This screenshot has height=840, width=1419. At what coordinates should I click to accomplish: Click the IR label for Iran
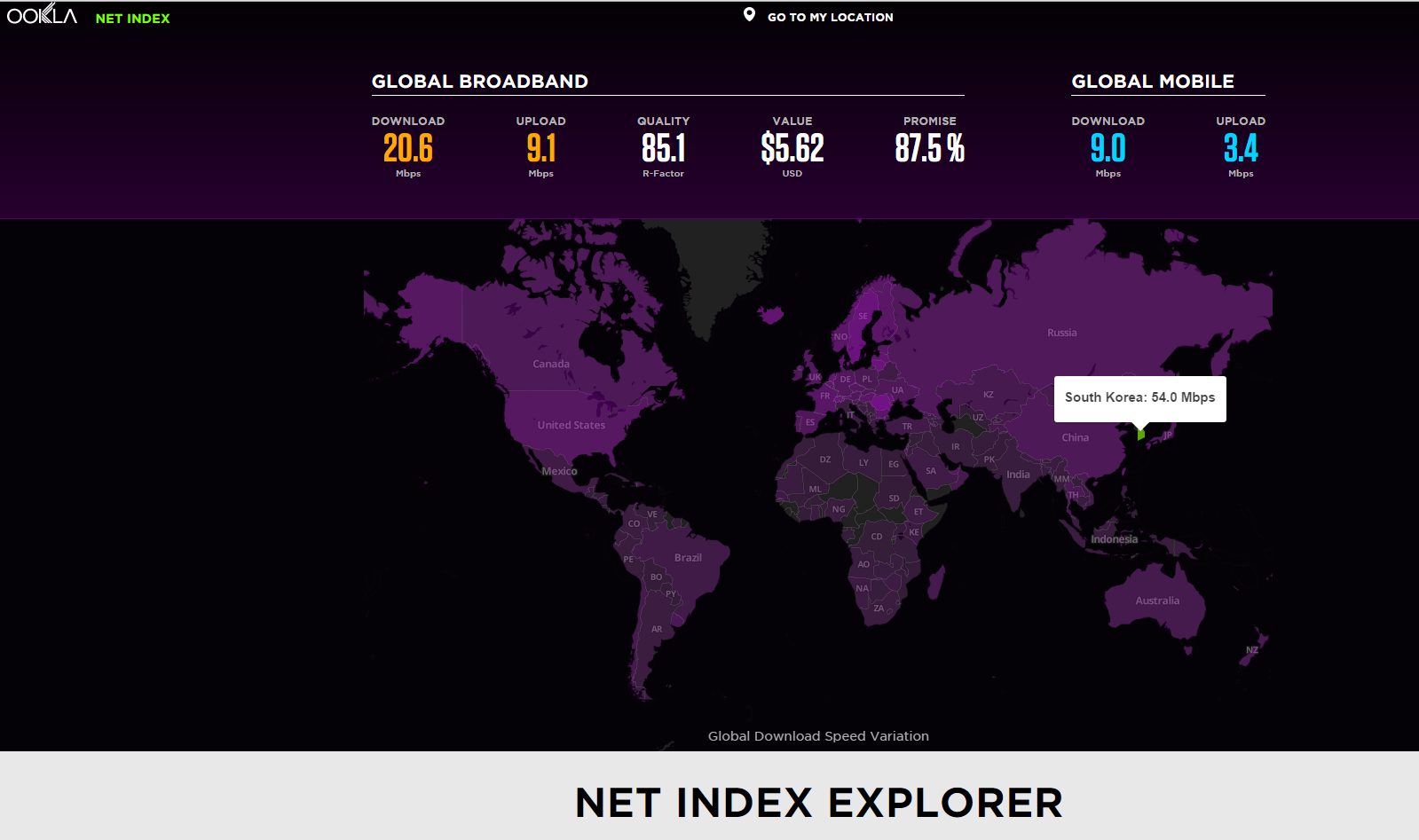point(956,447)
